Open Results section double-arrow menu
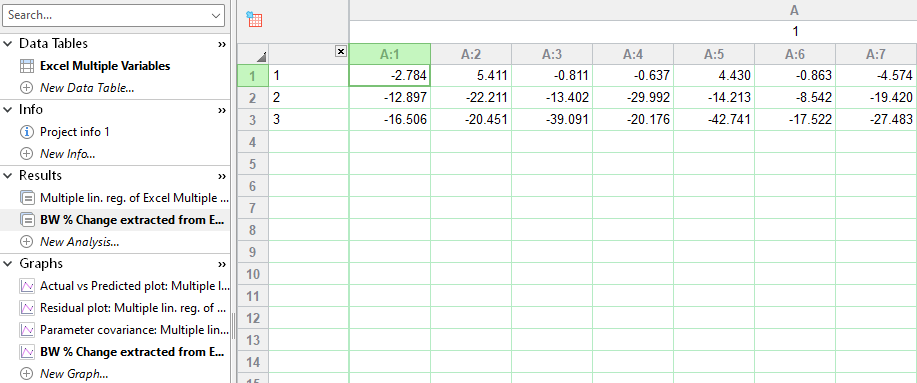This screenshot has width=917, height=383. pyautogui.click(x=222, y=177)
